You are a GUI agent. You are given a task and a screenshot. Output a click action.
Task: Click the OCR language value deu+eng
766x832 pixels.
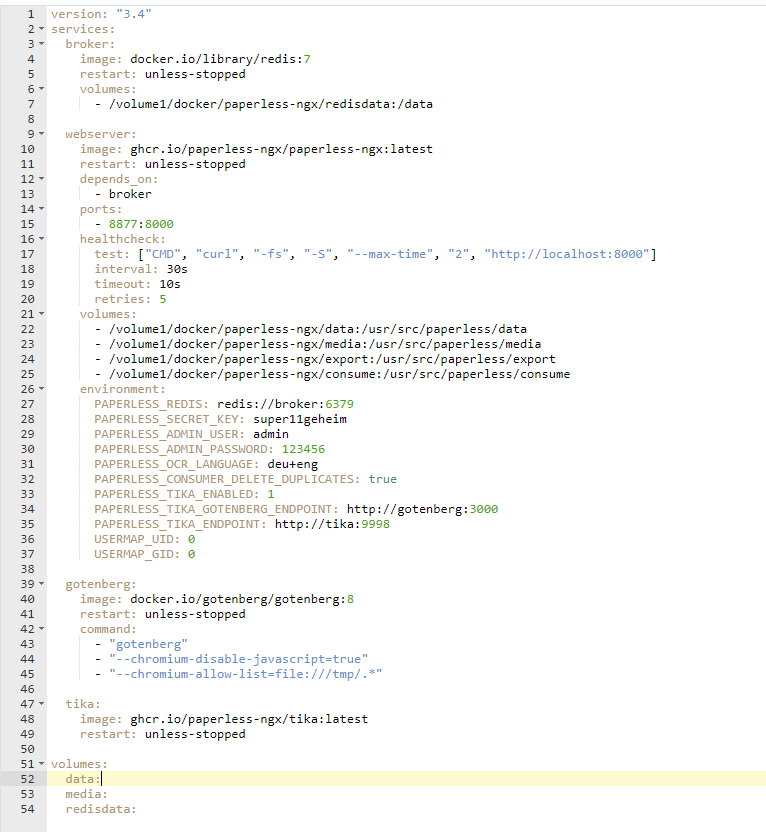point(293,464)
